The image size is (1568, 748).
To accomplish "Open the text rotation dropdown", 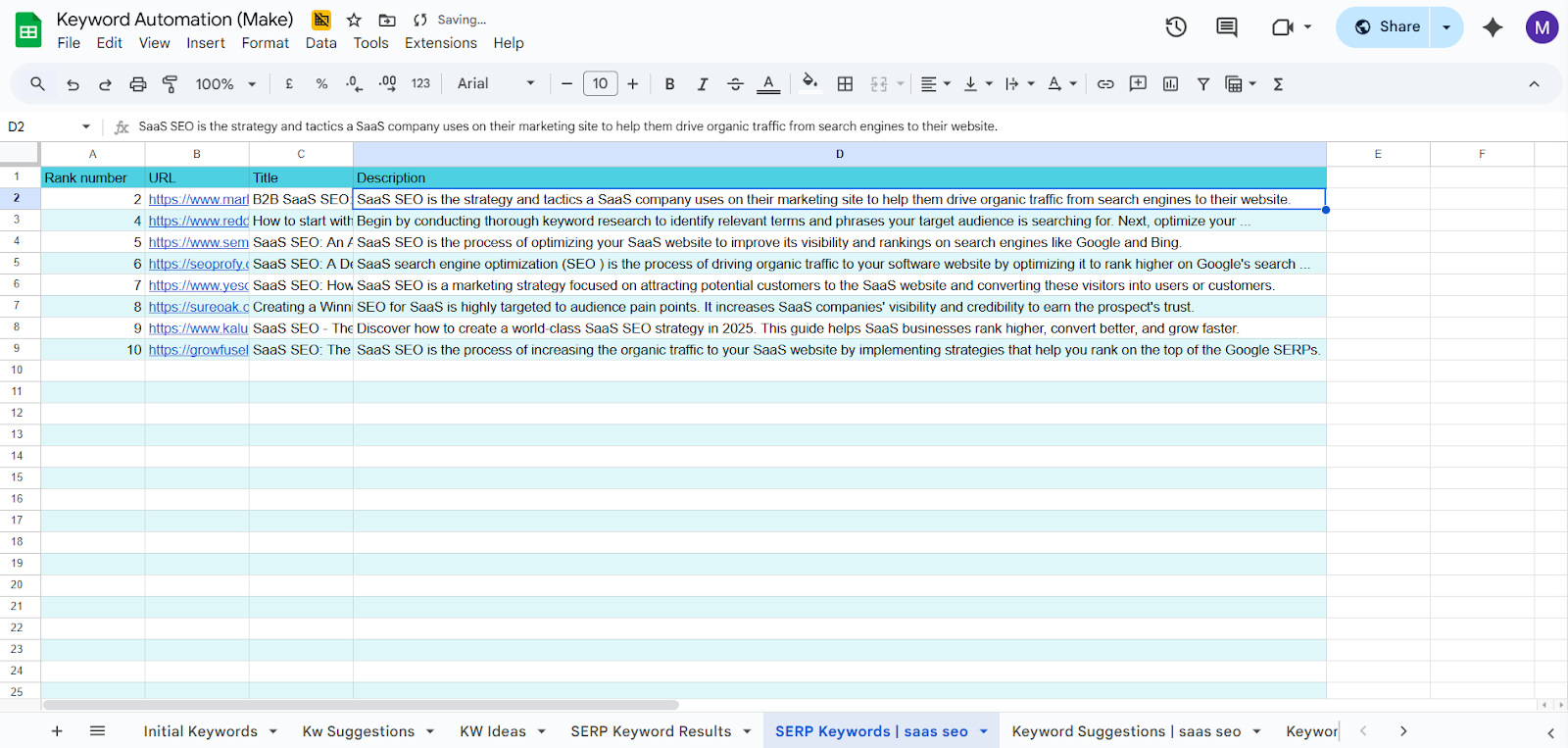I will point(1062,84).
